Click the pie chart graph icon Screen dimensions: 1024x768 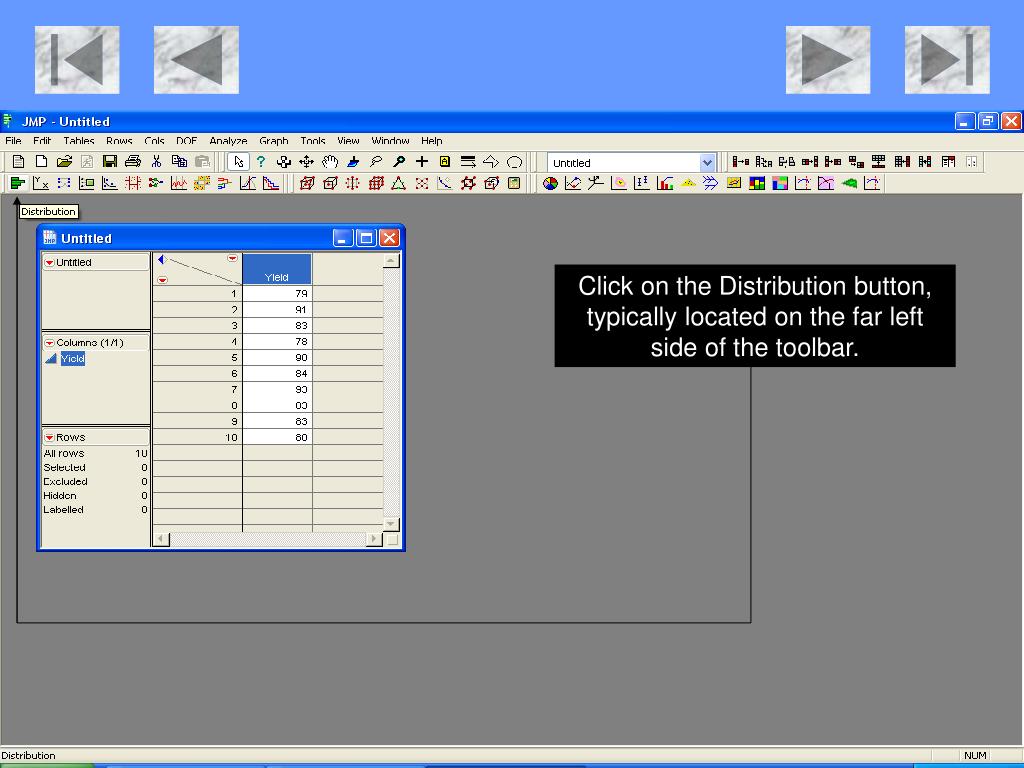[x=550, y=184]
